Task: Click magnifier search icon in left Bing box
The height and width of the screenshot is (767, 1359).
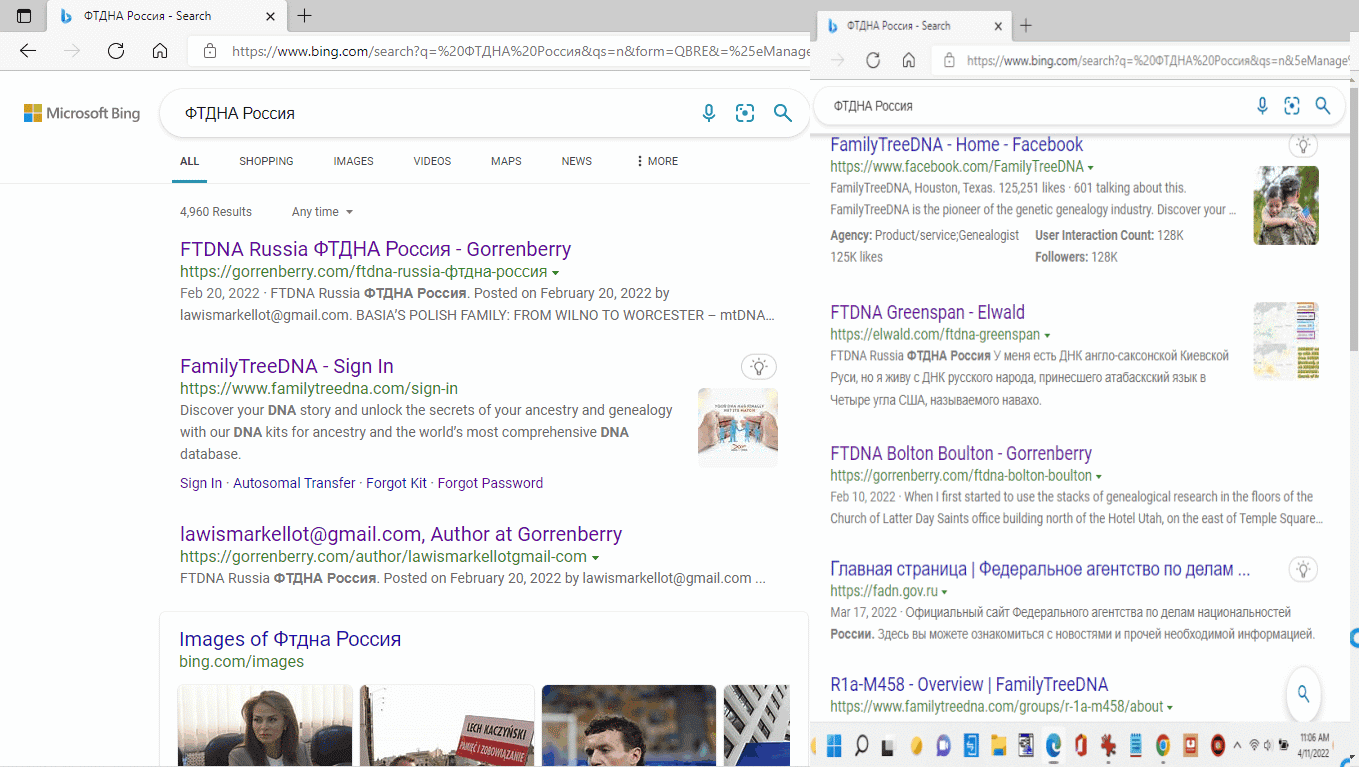Action: [x=783, y=113]
